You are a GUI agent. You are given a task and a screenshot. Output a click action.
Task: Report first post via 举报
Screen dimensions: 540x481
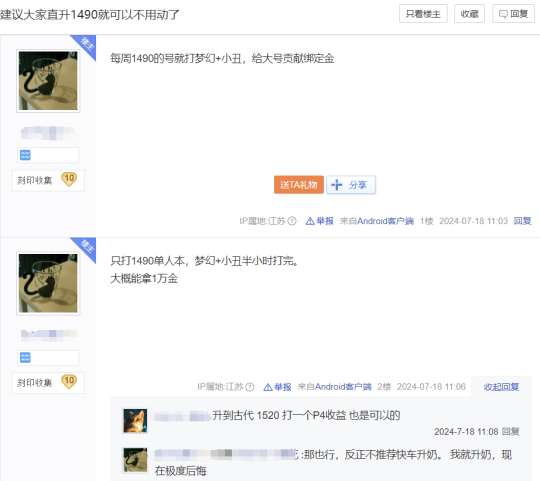click(x=320, y=221)
